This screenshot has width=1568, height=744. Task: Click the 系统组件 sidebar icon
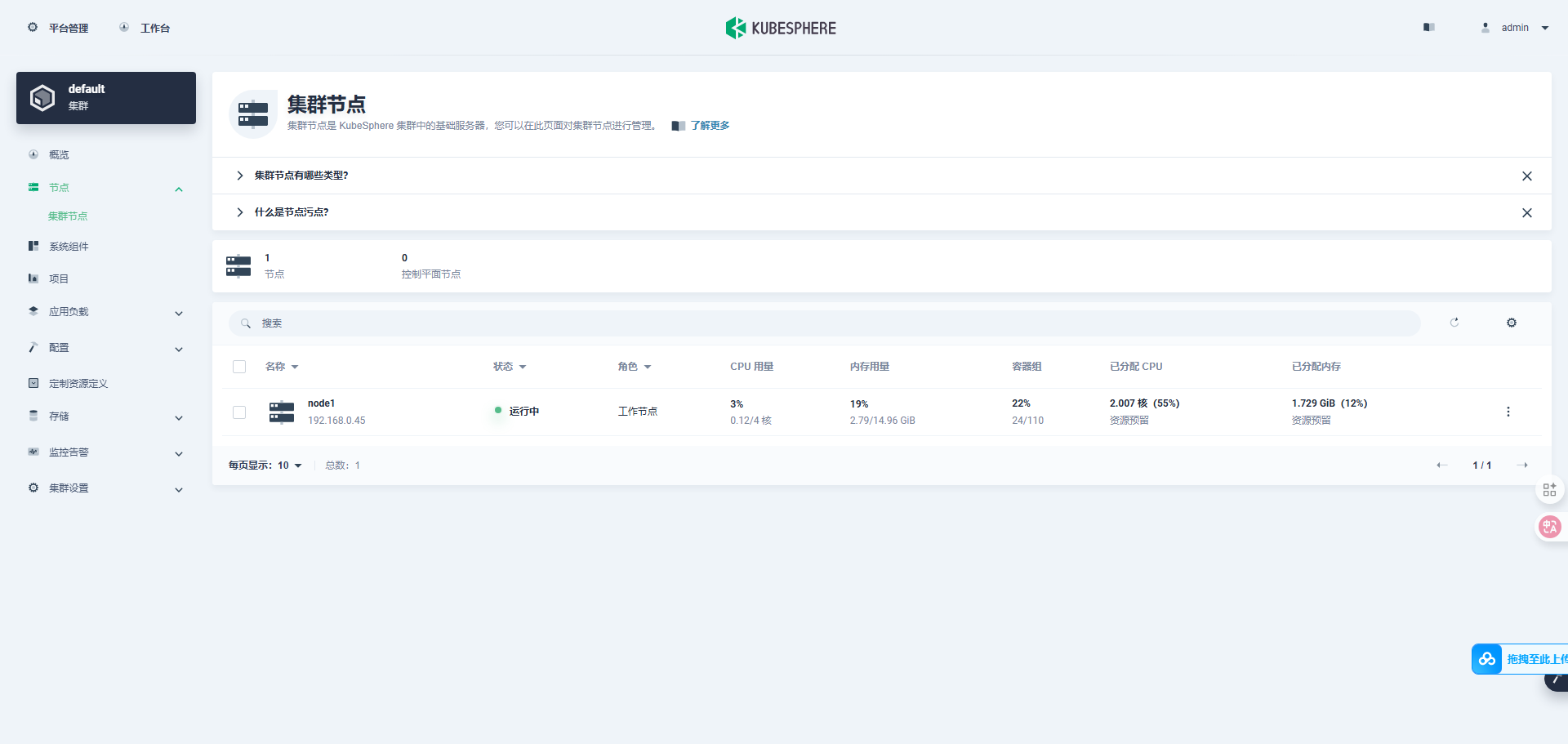[x=33, y=246]
